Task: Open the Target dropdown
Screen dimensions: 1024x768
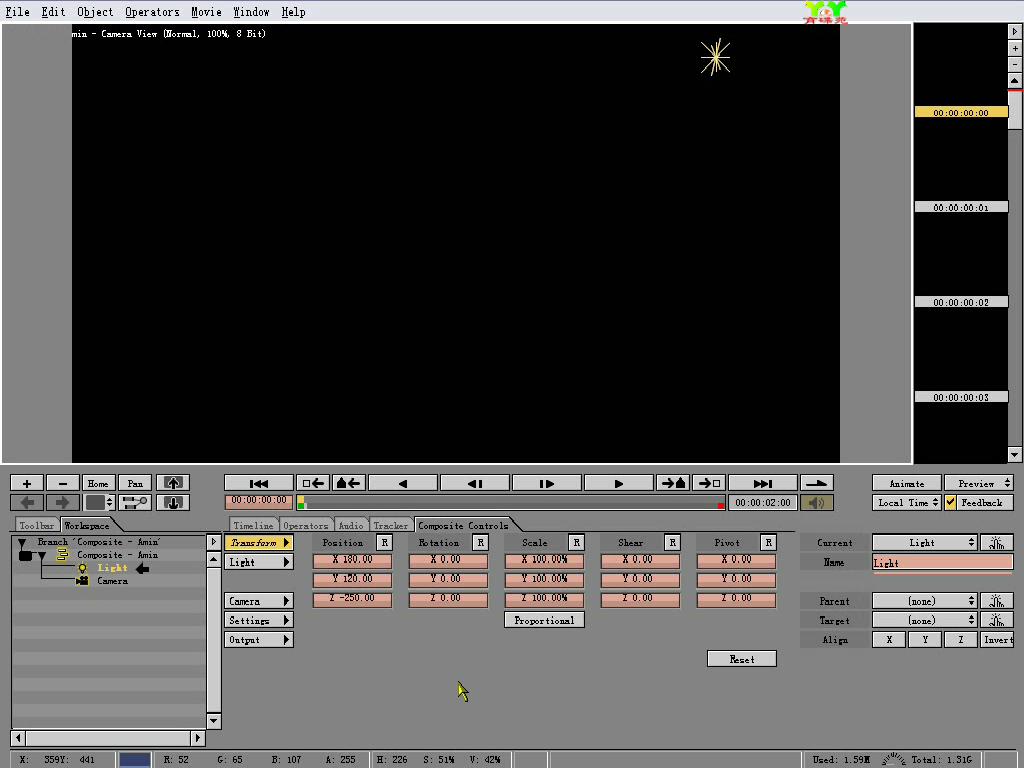Action: (x=925, y=620)
